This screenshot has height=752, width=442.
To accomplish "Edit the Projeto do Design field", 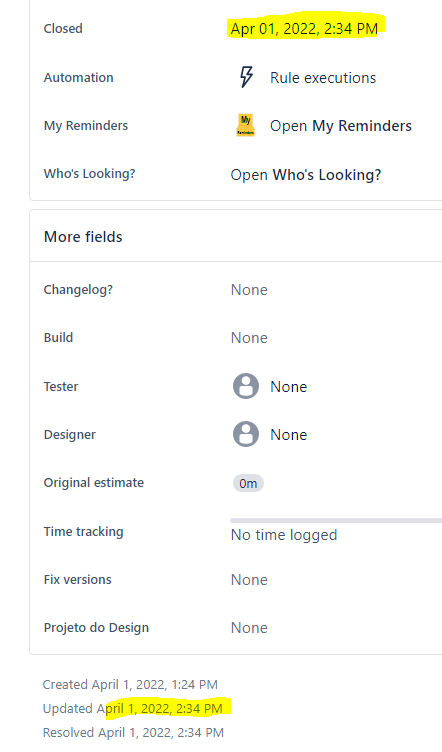I will coord(249,627).
